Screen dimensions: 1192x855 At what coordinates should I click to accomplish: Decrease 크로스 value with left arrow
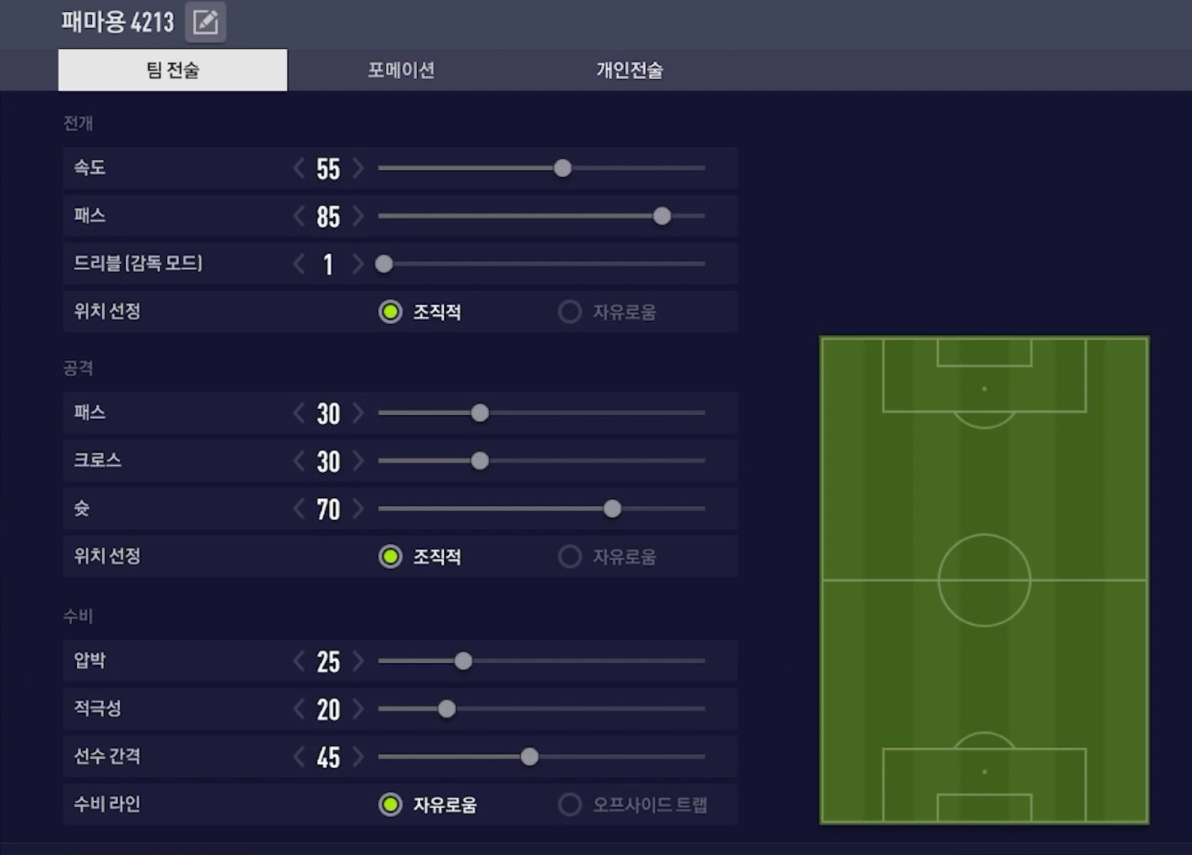coord(299,461)
